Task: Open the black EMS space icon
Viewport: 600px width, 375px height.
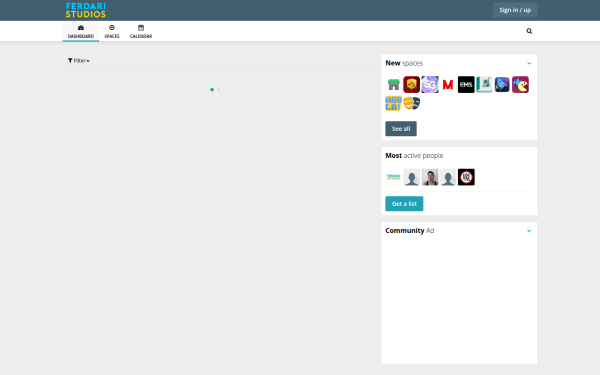Action: pyautogui.click(x=466, y=85)
